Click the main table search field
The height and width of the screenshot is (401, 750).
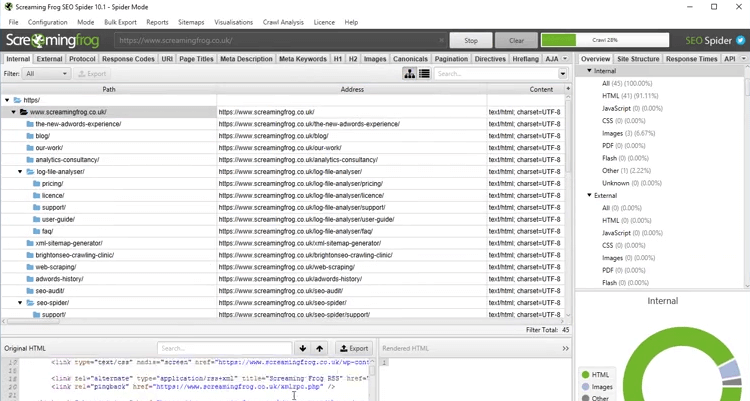(x=496, y=74)
